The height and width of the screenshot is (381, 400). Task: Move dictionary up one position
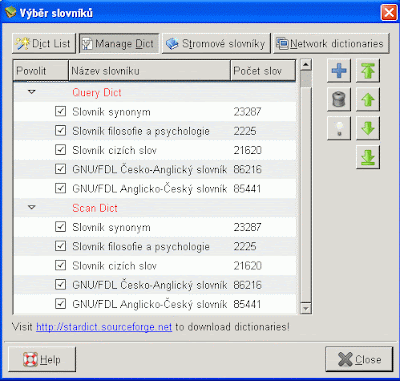pos(368,99)
